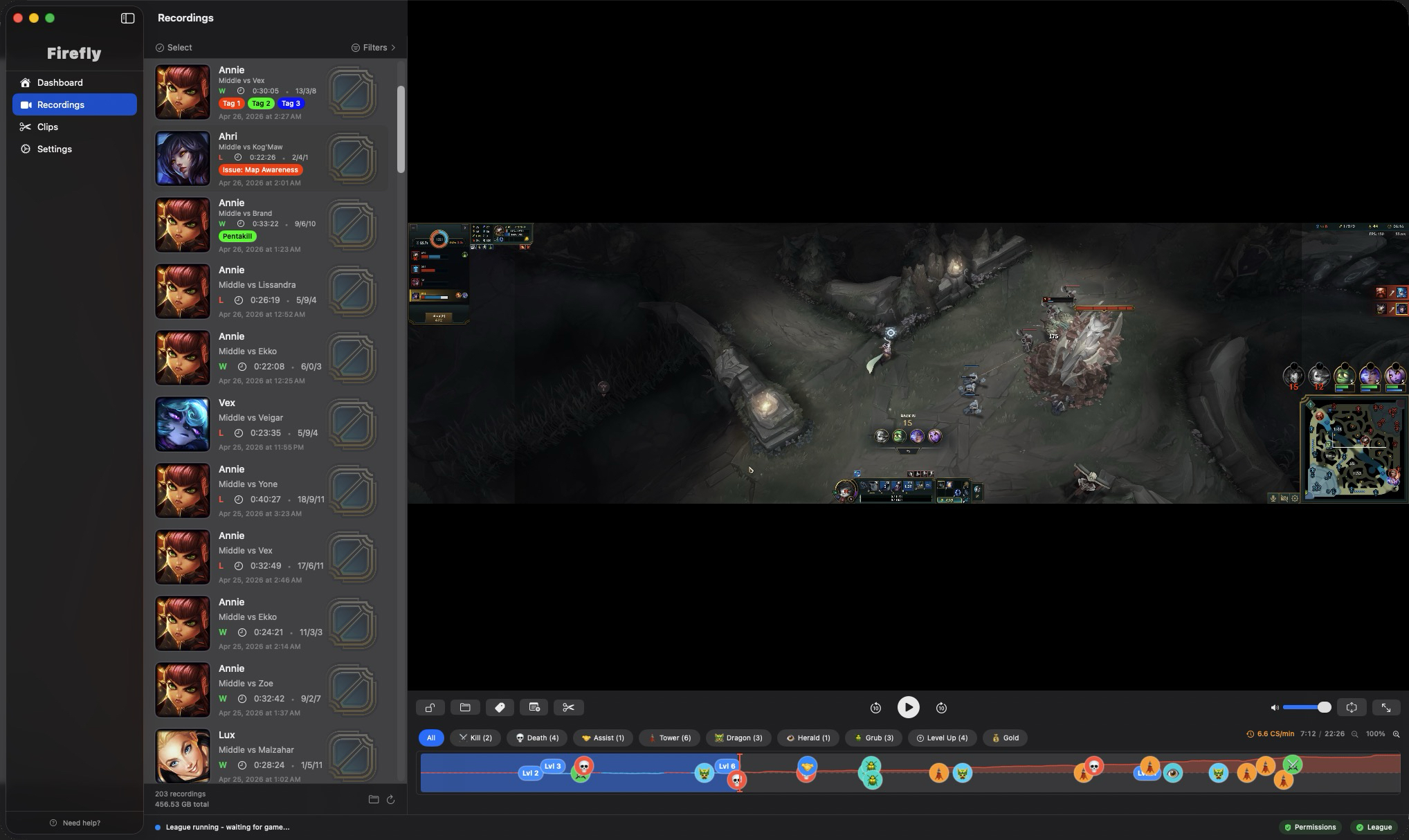Enable Select mode for recordings
This screenshot has height=840, width=1409.
174,47
